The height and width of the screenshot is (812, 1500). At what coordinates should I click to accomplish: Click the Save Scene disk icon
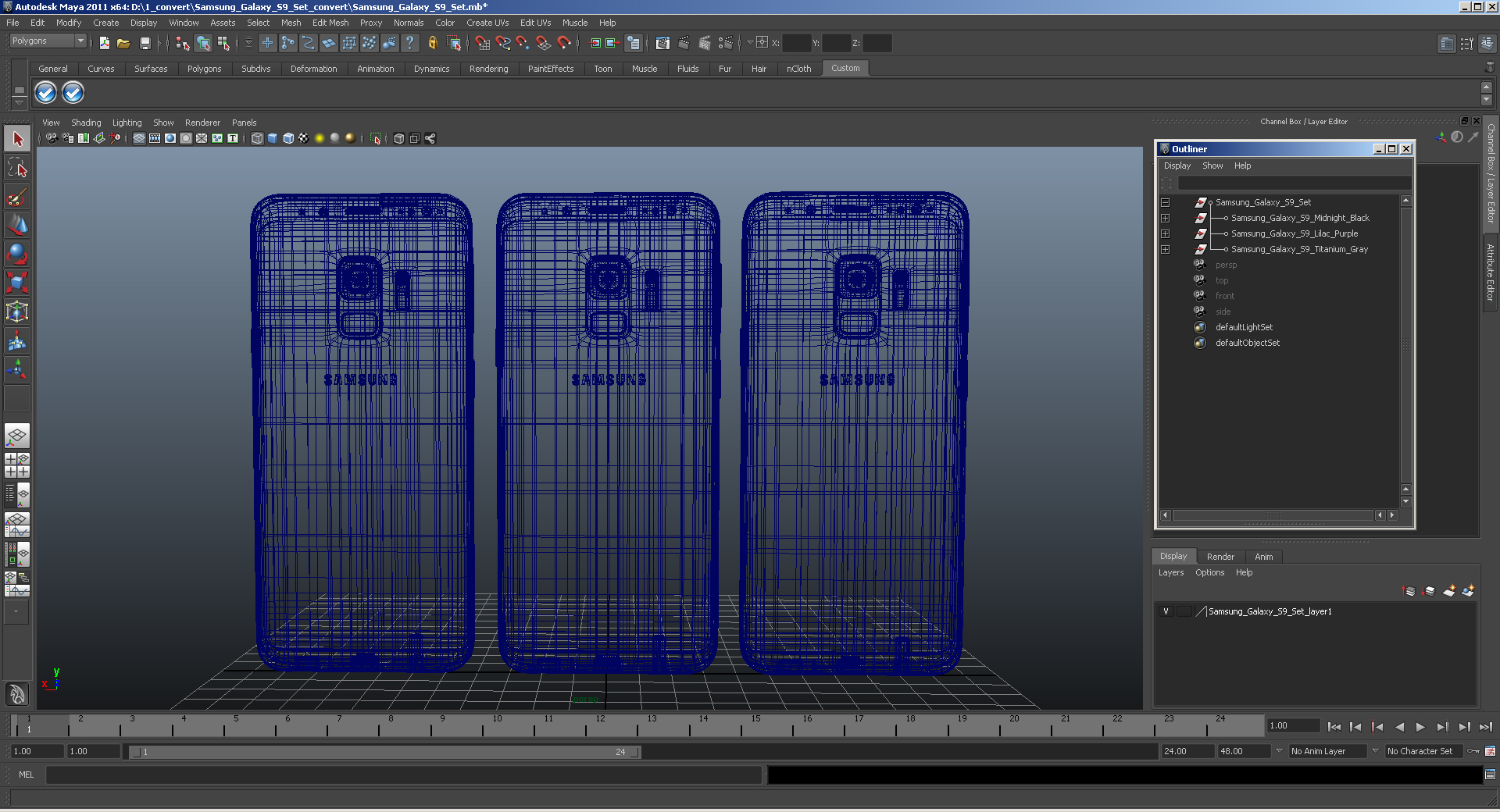point(145,43)
